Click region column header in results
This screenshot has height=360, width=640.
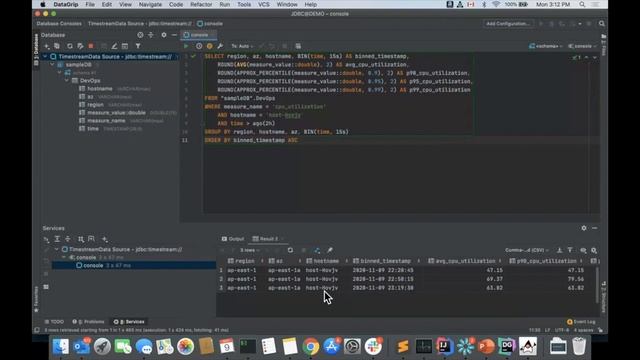[x=245, y=261]
